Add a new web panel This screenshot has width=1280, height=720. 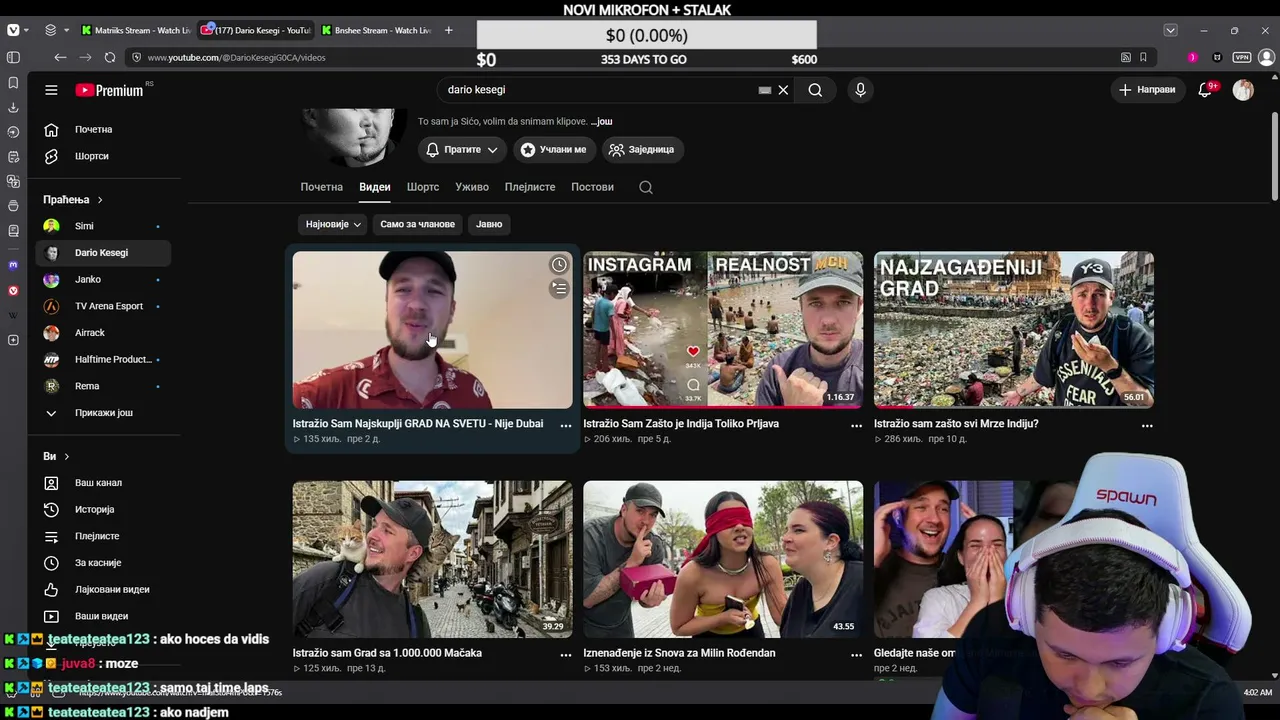pyautogui.click(x=13, y=340)
